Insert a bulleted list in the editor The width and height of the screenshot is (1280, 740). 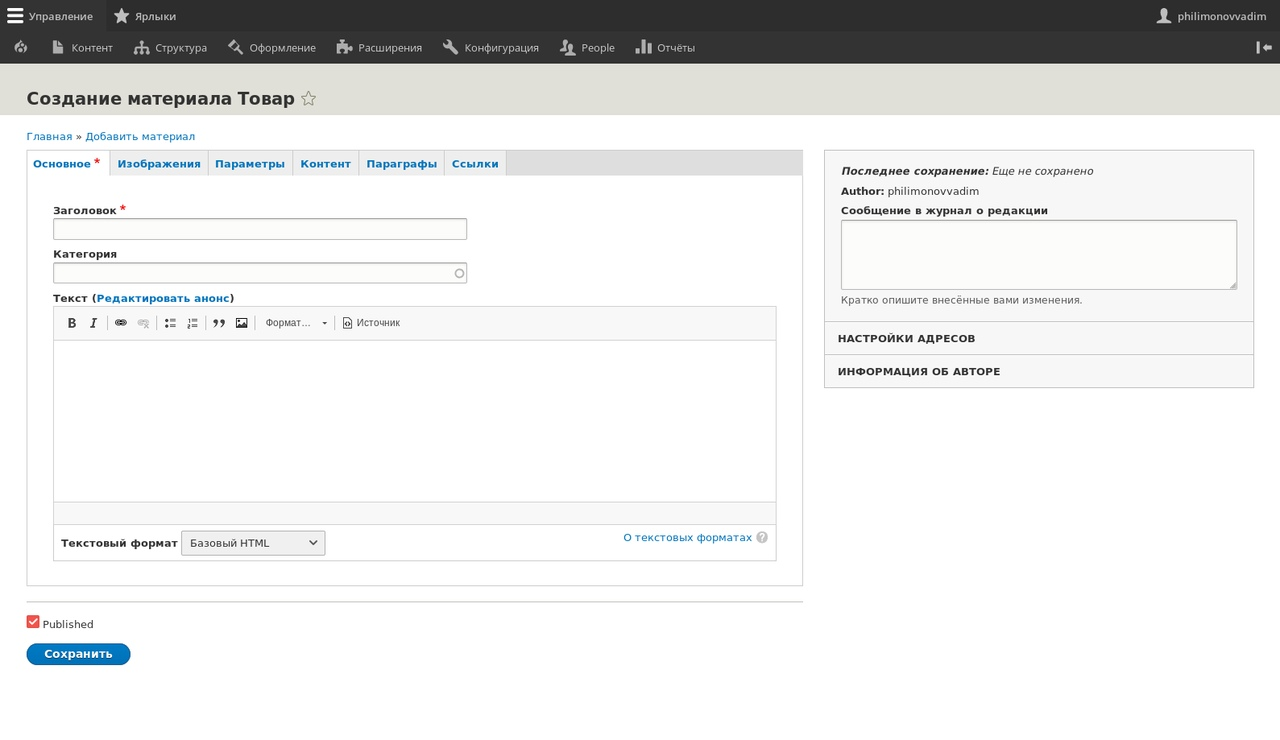point(170,323)
